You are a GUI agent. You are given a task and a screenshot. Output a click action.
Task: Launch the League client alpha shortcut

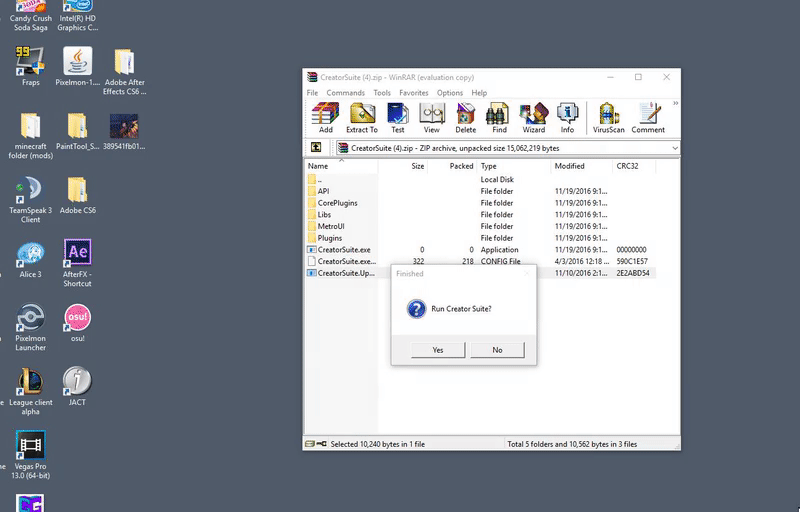coord(31,391)
